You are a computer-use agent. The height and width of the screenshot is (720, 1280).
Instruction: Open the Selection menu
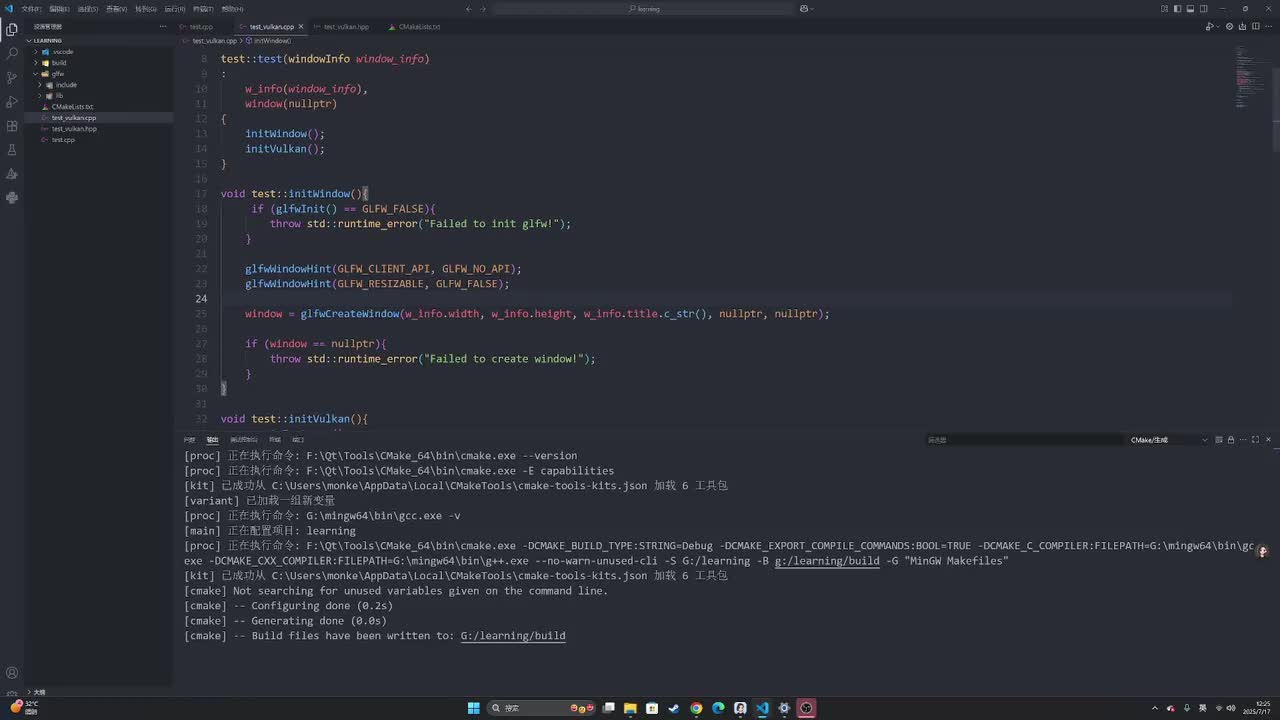click(88, 8)
